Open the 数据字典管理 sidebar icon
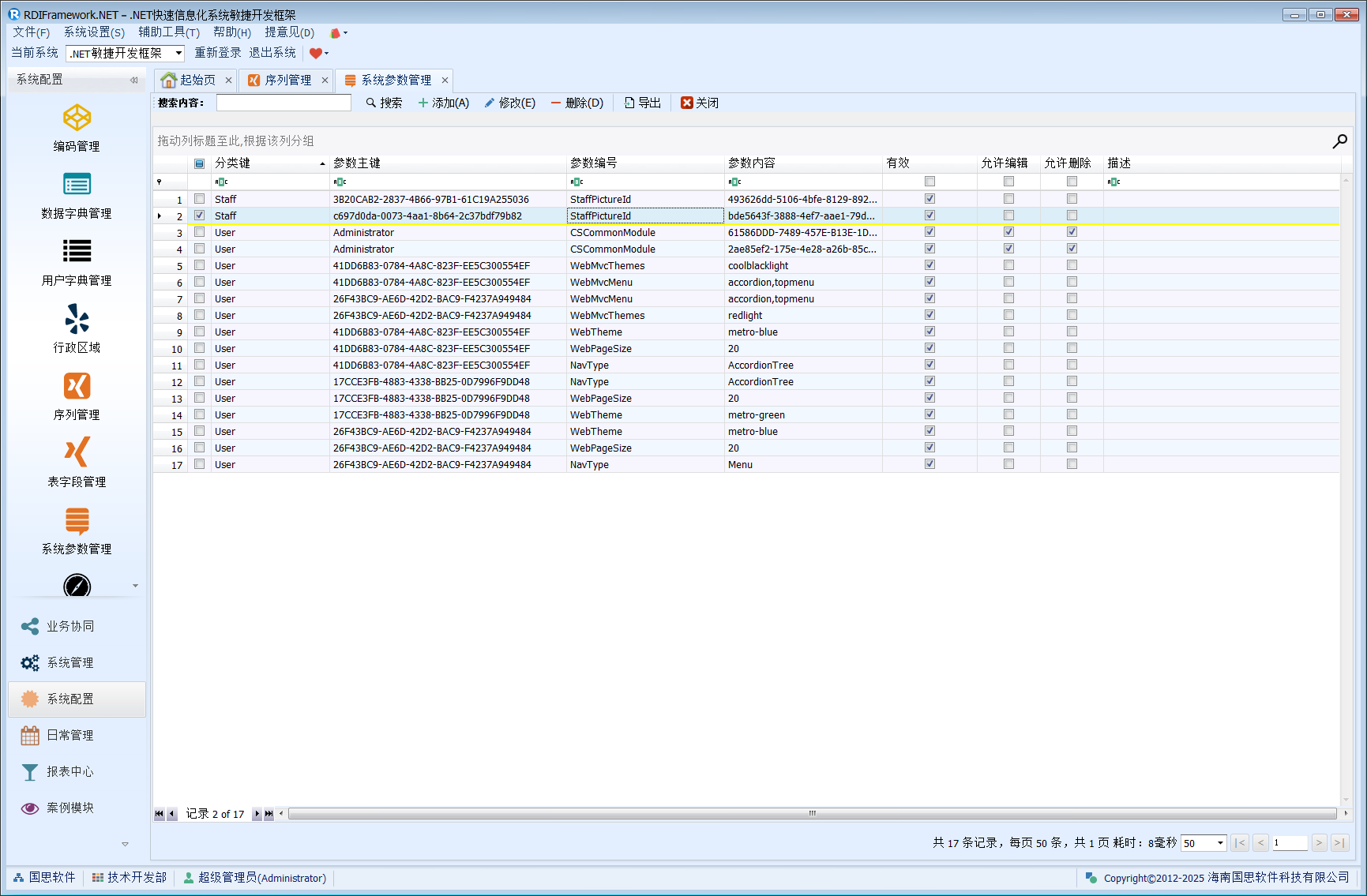The image size is (1367, 896). tap(77, 185)
